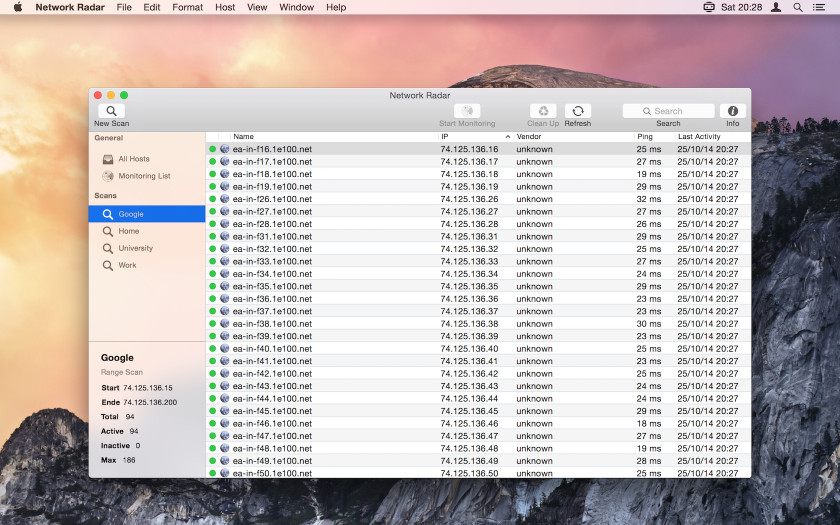Click the globe icon for ea-in-f36.1e100.net
Viewport: 840px width, 525px height.
pos(224,299)
